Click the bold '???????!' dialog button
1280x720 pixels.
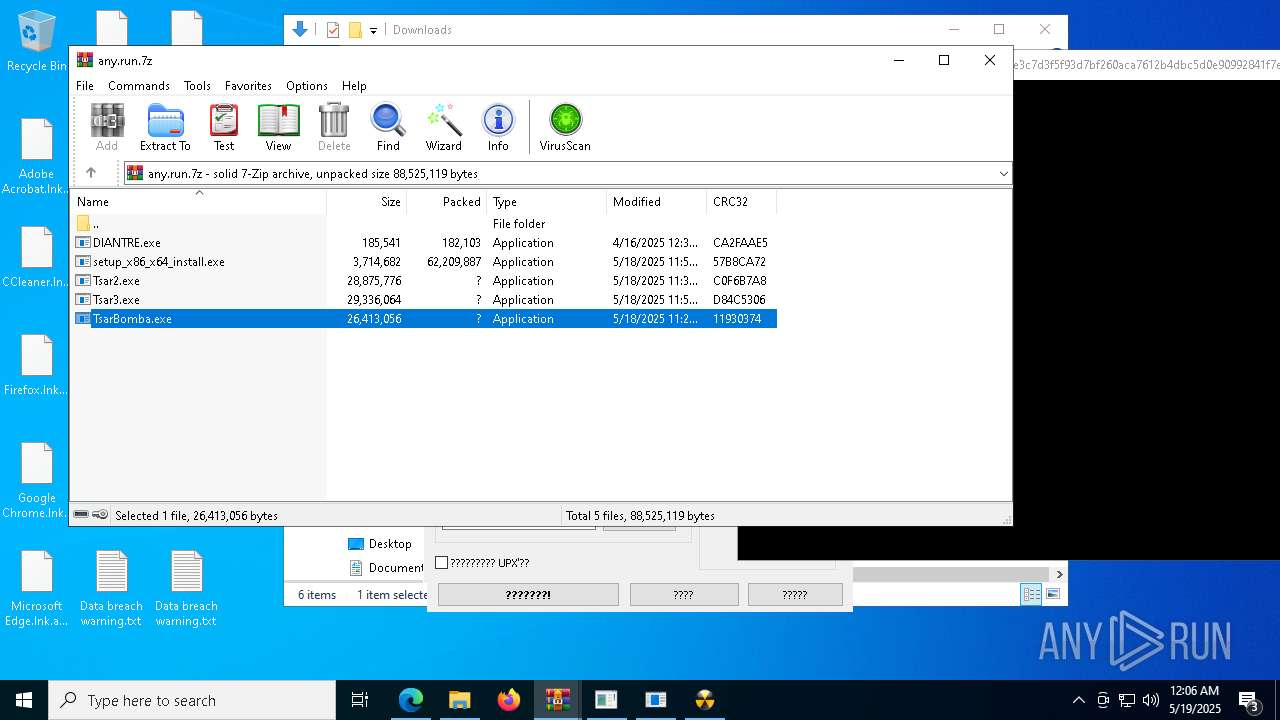(528, 595)
